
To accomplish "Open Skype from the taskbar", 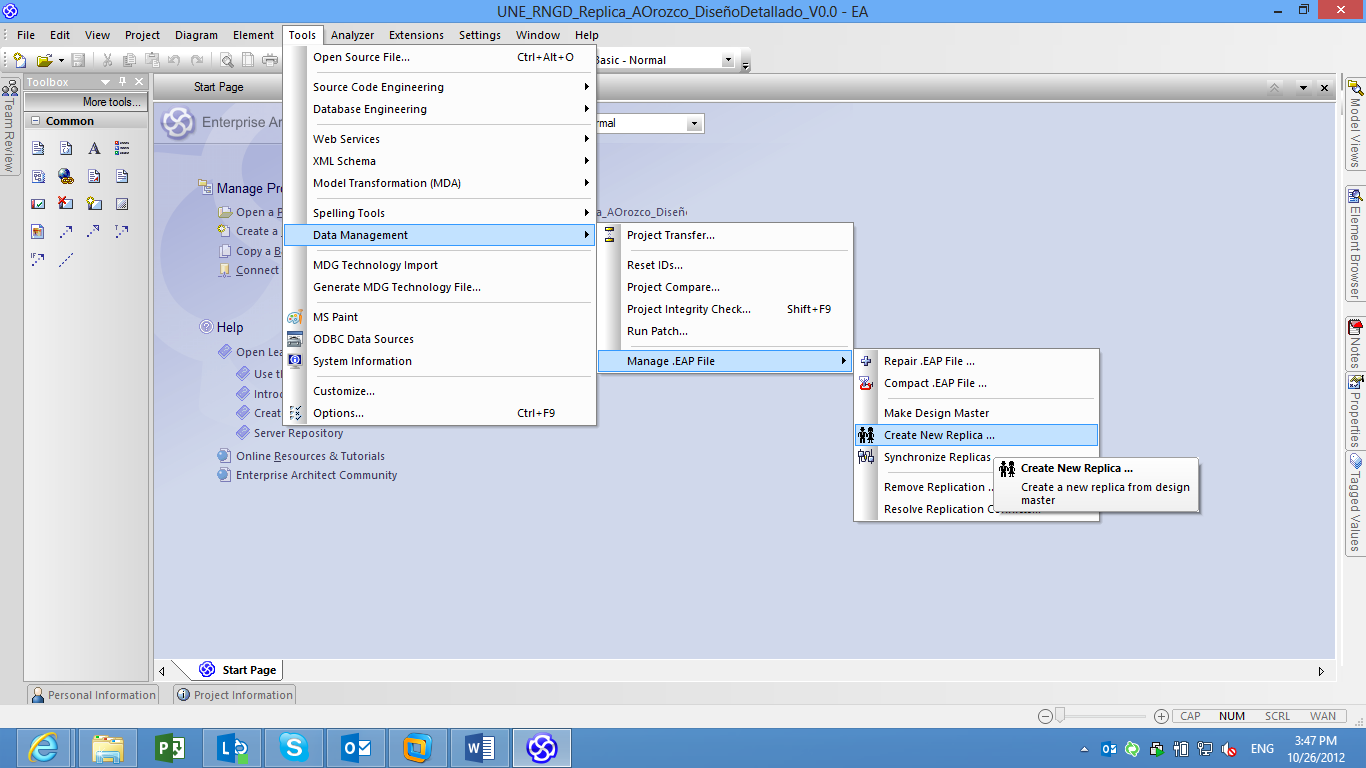I will [293, 748].
